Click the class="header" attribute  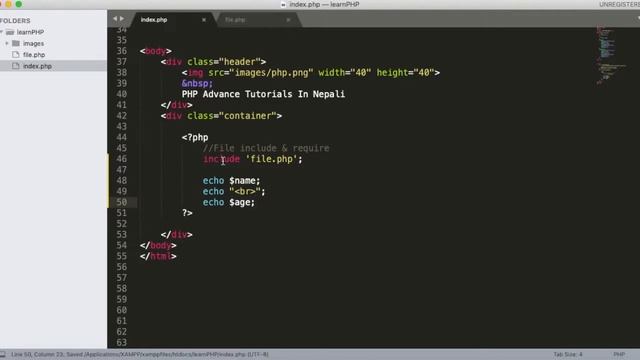pyautogui.click(x=224, y=62)
